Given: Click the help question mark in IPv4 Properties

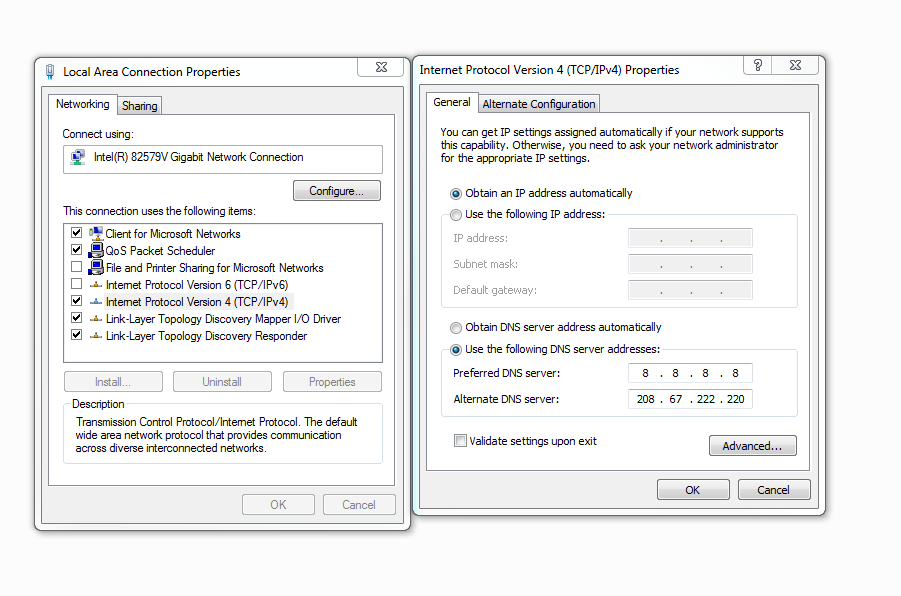Looking at the screenshot, I should pyautogui.click(x=758, y=65).
